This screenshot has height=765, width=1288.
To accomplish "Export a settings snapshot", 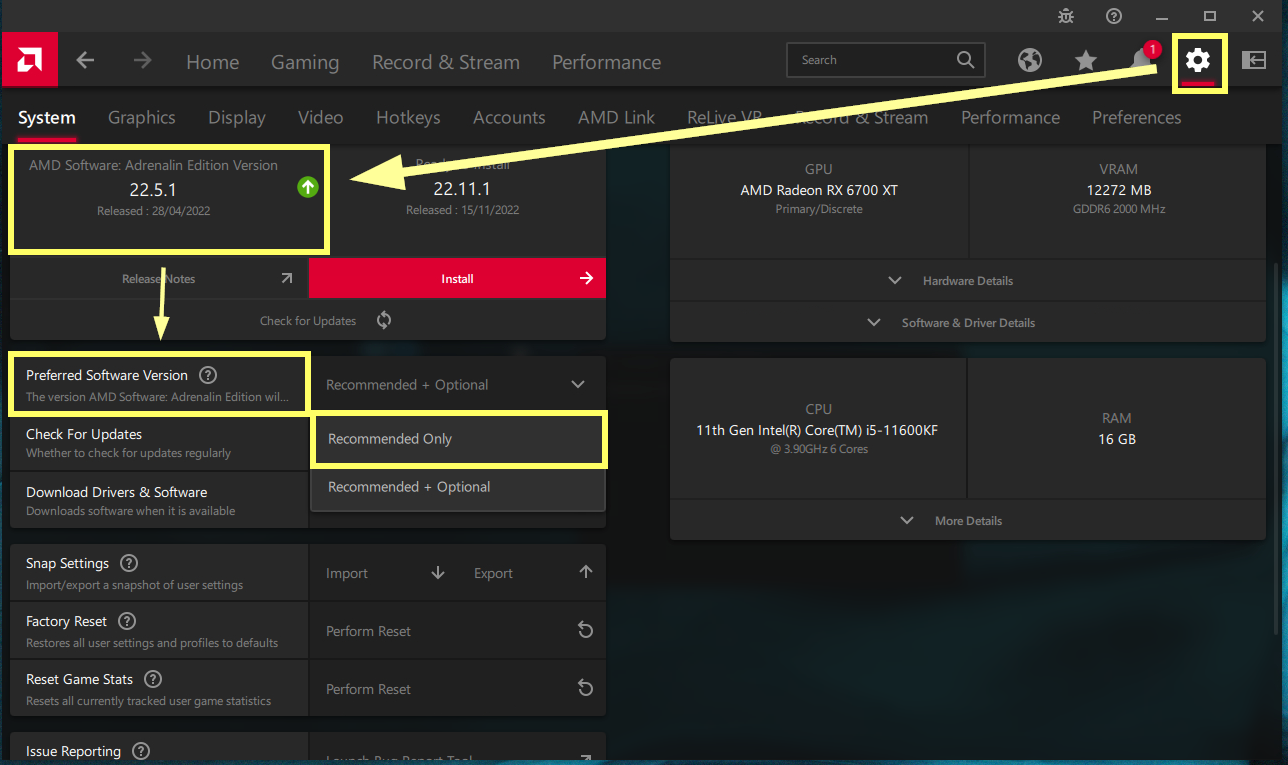I will (x=532, y=573).
